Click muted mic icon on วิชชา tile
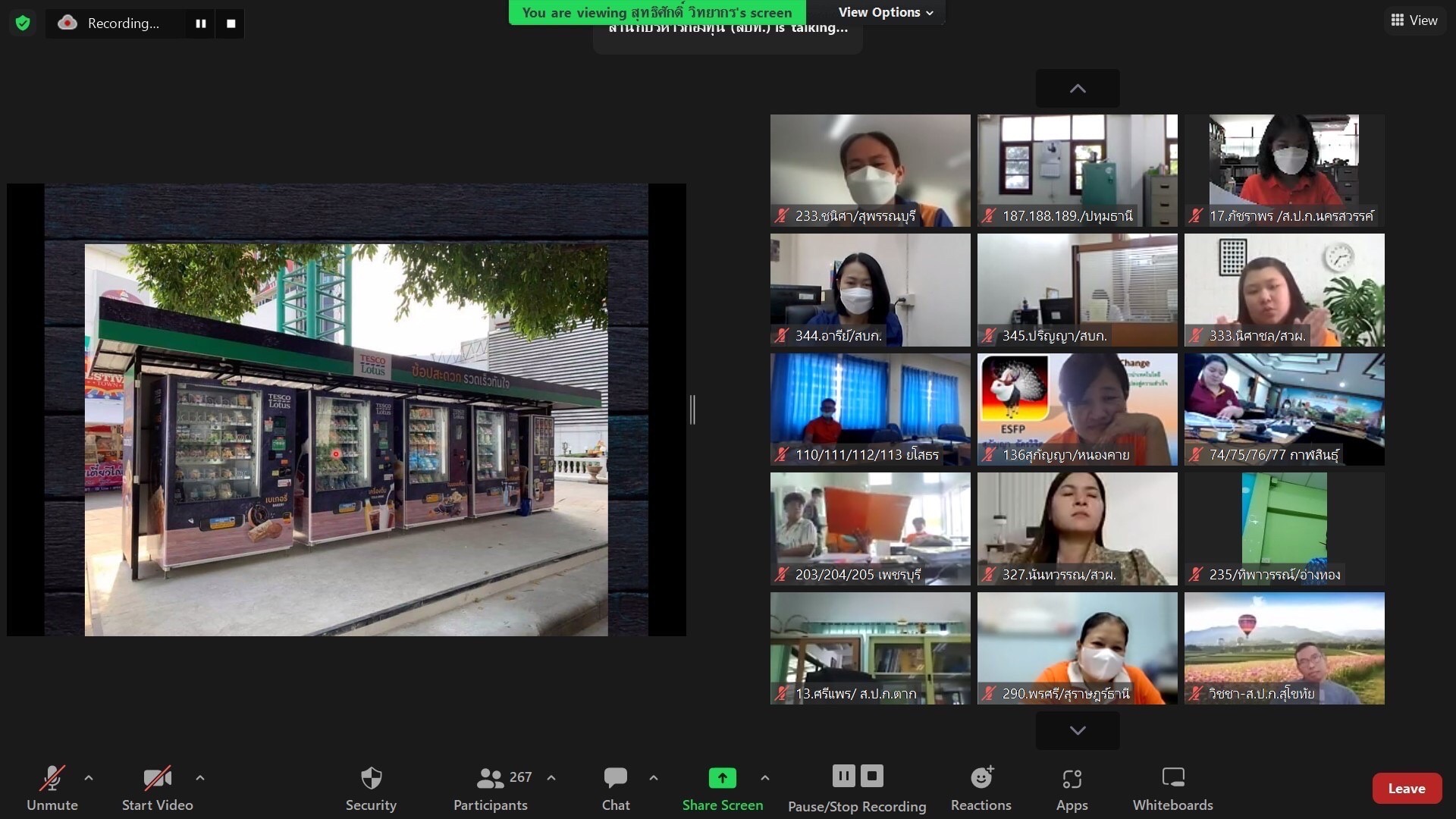Viewport: 1456px width, 819px height. (1196, 693)
